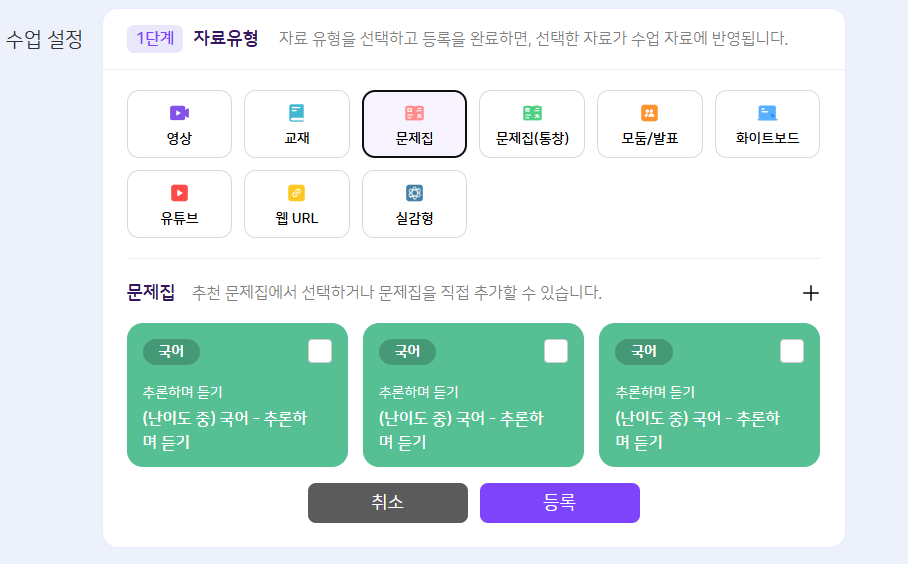Add a workbook with the plus icon
Screen dimensions: 908x564
pos(811,293)
